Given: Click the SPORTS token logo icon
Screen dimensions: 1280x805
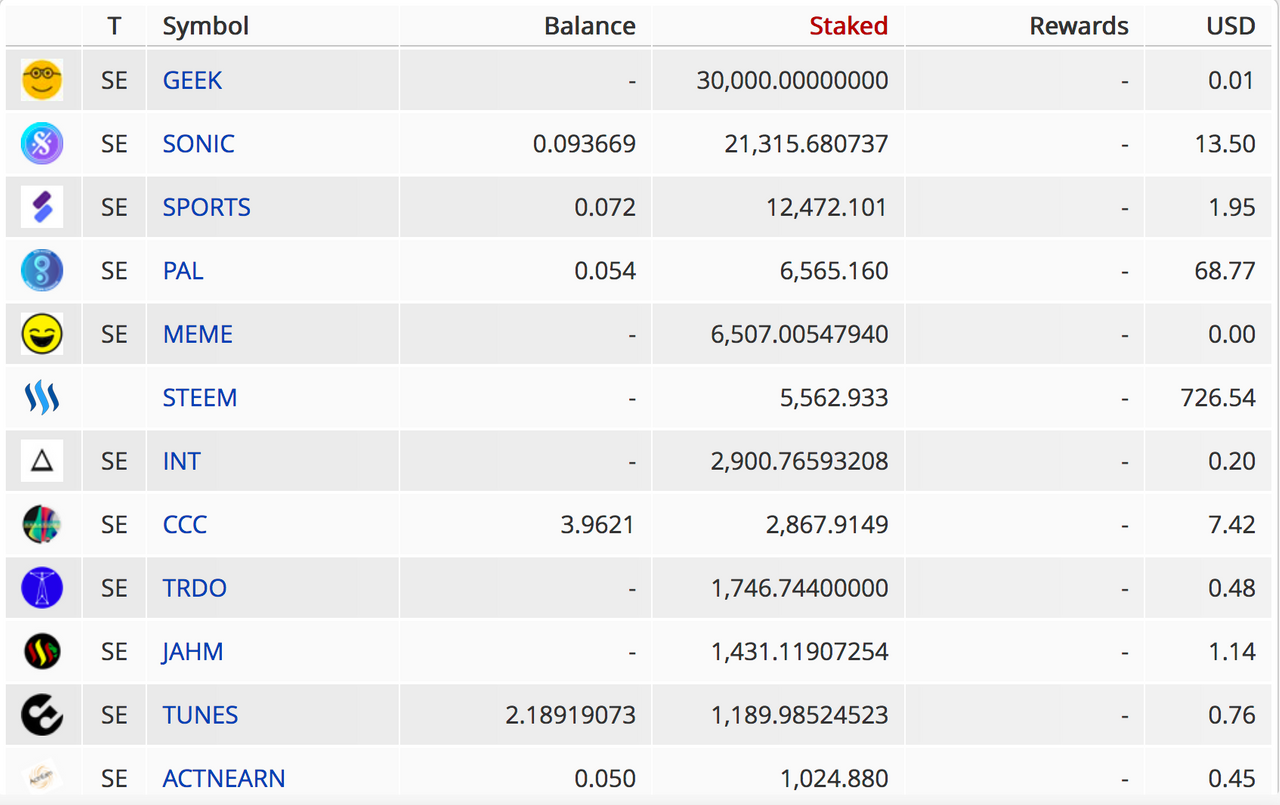Looking at the screenshot, I should tap(42, 207).
